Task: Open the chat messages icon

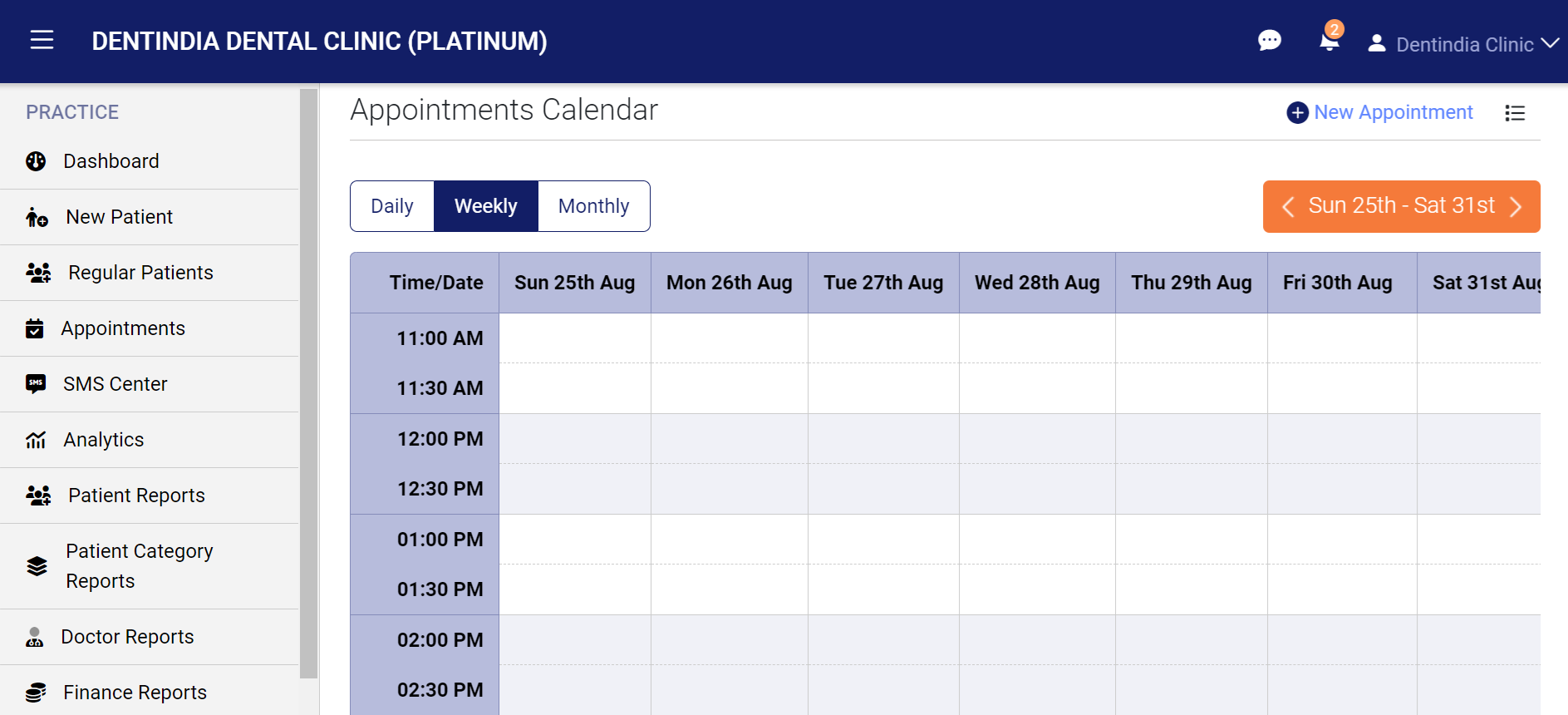Action: pyautogui.click(x=1269, y=41)
